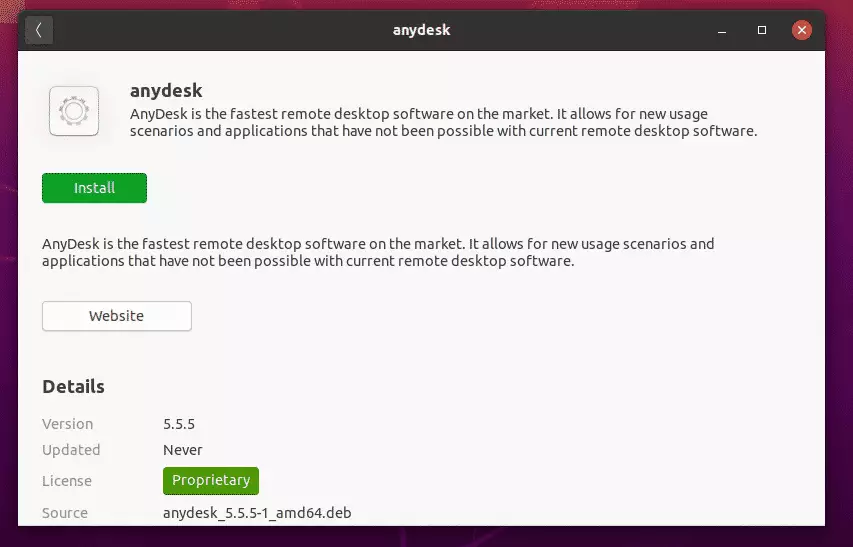Click the anydesk placeholder app icon

(x=74, y=111)
